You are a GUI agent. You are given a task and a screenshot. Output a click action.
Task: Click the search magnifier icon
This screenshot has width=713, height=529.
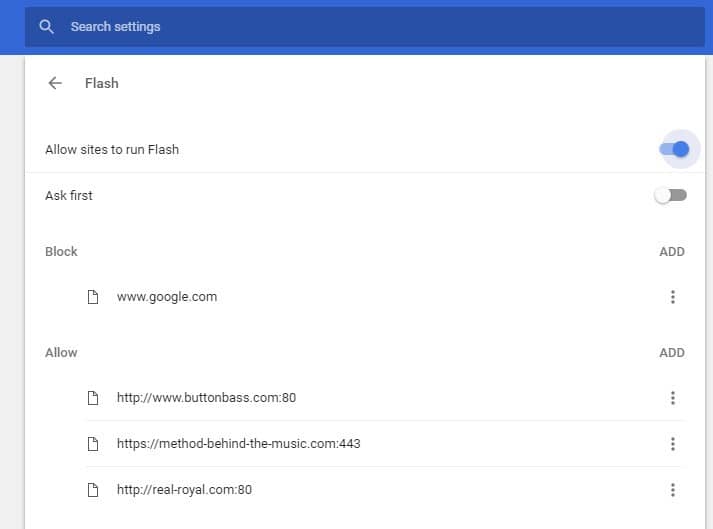tap(46, 26)
